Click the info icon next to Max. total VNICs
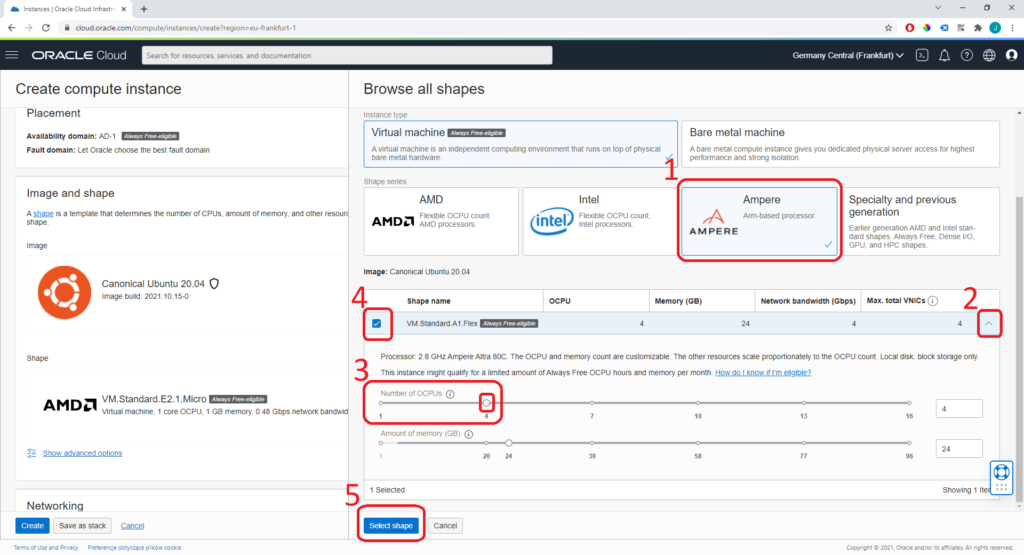Image resolution: width=1024 pixels, height=555 pixels. click(x=933, y=301)
